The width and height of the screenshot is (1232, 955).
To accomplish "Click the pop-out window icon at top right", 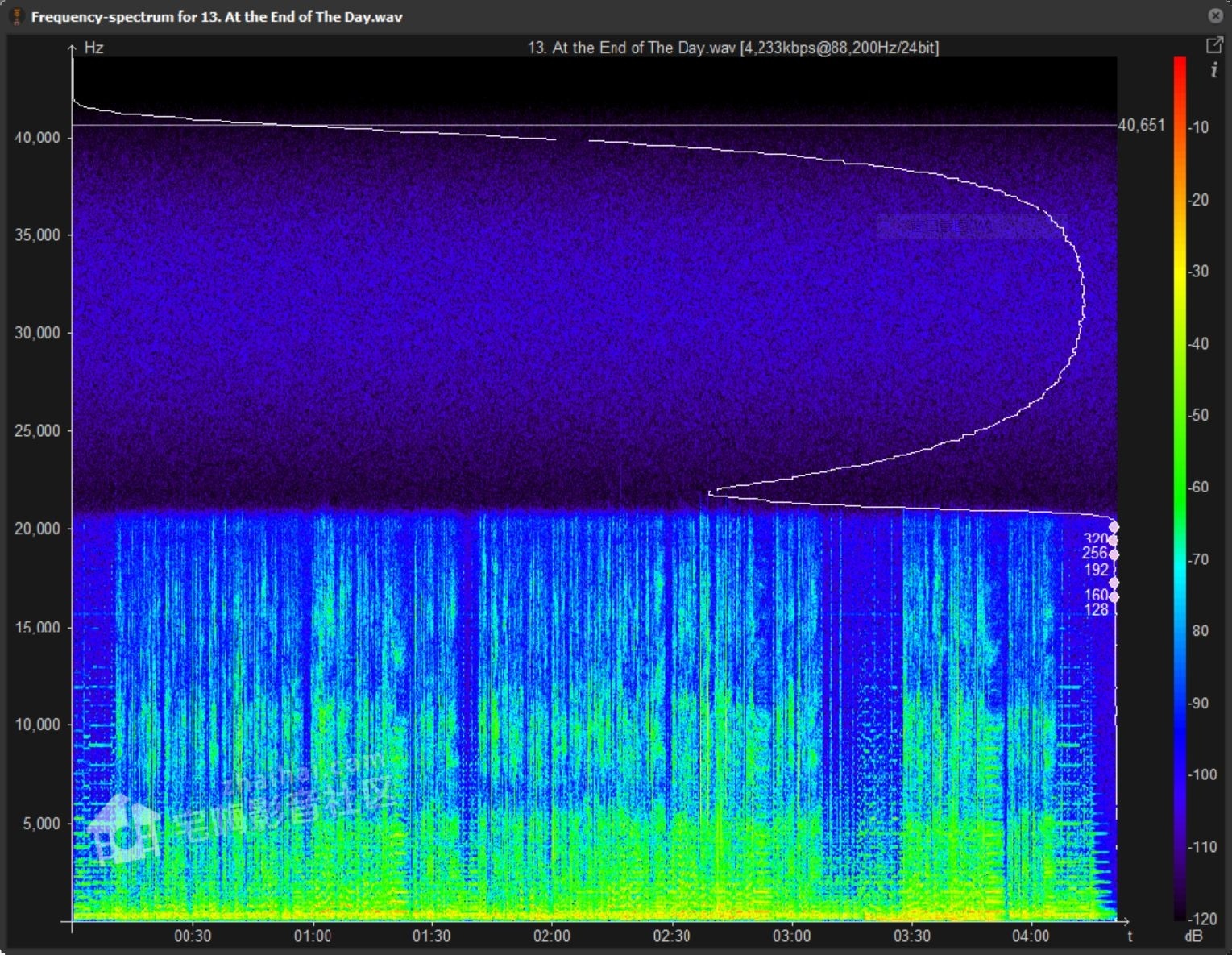I will 1214,46.
